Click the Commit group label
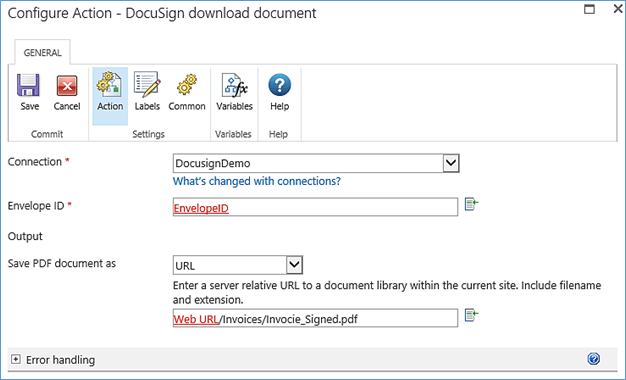 coord(47,134)
